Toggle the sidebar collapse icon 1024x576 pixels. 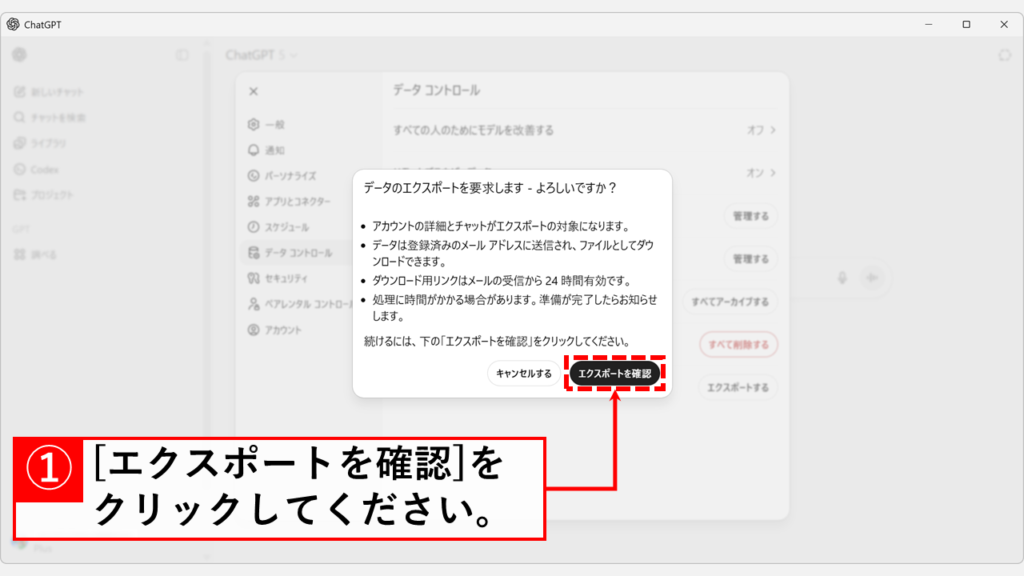(x=182, y=55)
